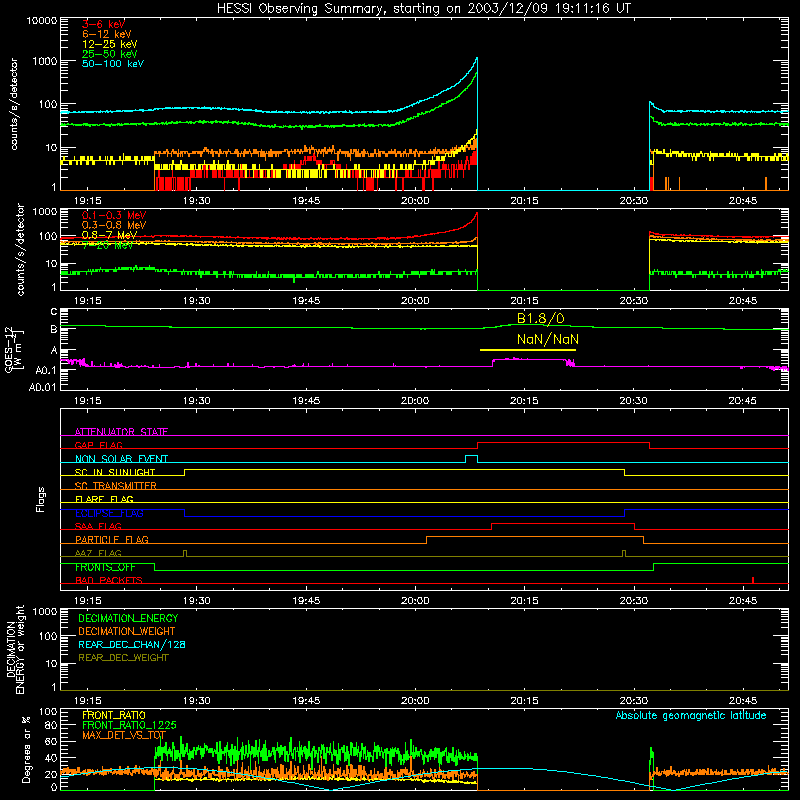Click the yellow FRONT_RATIO legend label
The height and width of the screenshot is (800, 800).
(x=114, y=715)
